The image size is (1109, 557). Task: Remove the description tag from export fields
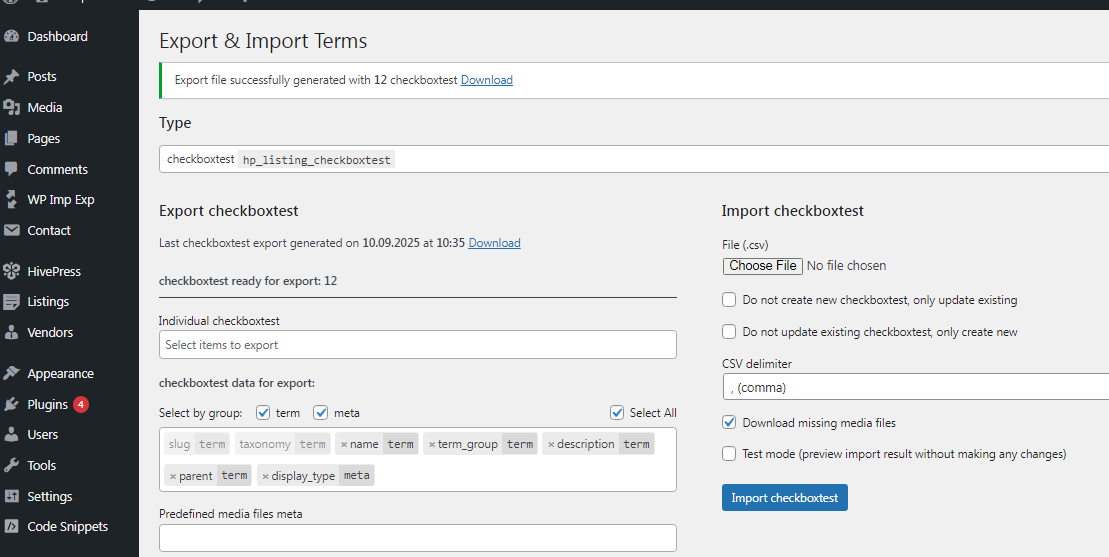551,445
